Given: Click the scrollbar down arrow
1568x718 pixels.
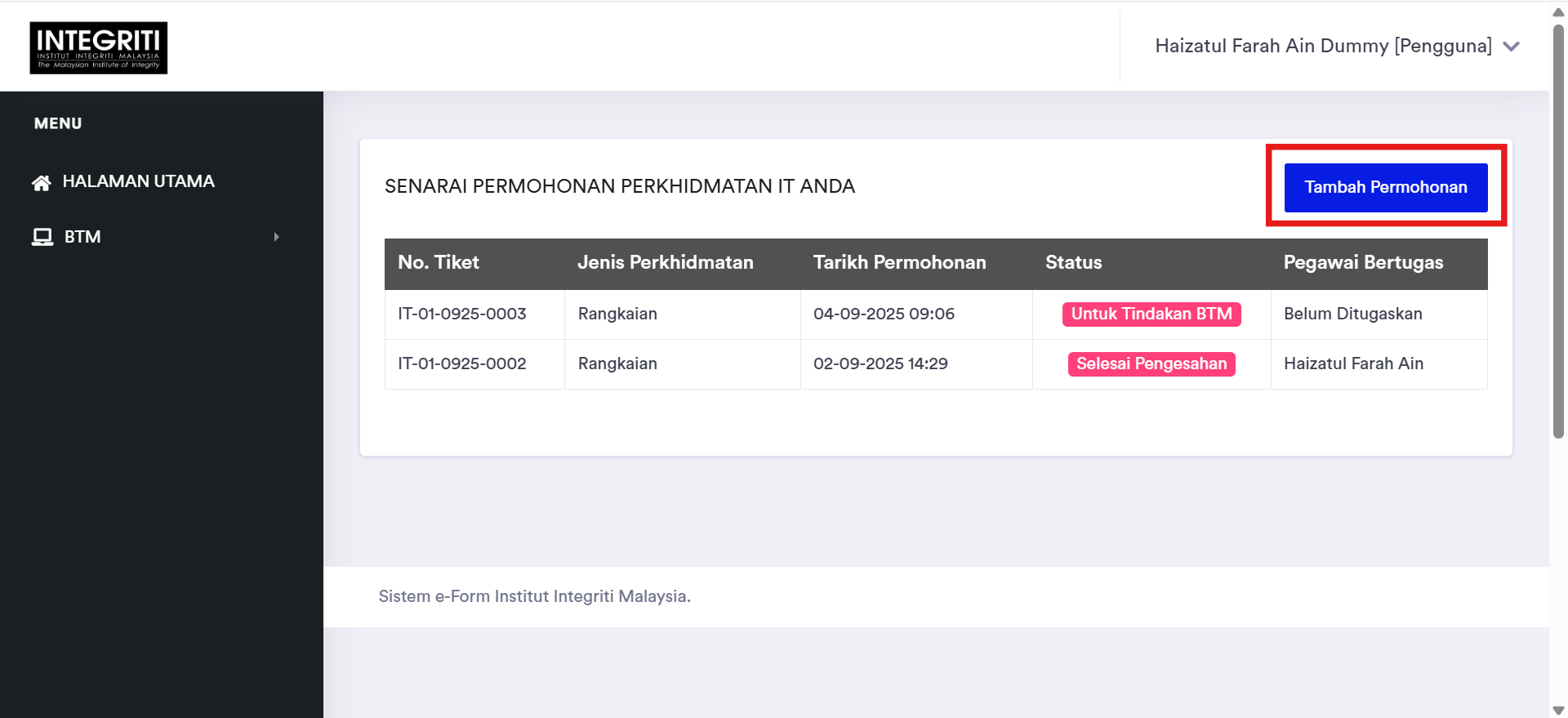Looking at the screenshot, I should click(x=1558, y=711).
